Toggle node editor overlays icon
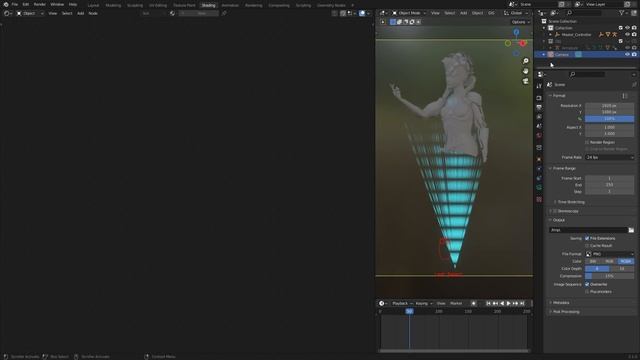 [362, 13]
